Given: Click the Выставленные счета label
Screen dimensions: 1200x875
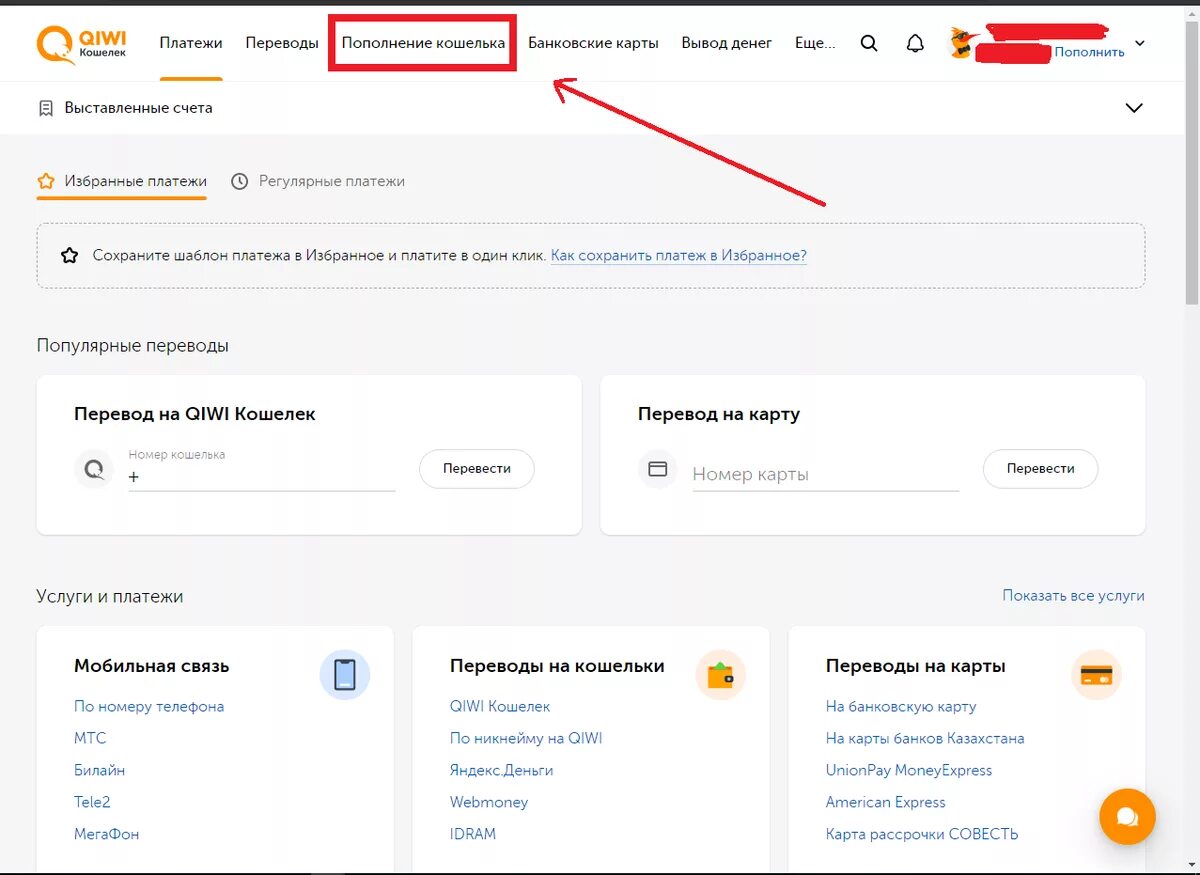Looking at the screenshot, I should click(139, 108).
